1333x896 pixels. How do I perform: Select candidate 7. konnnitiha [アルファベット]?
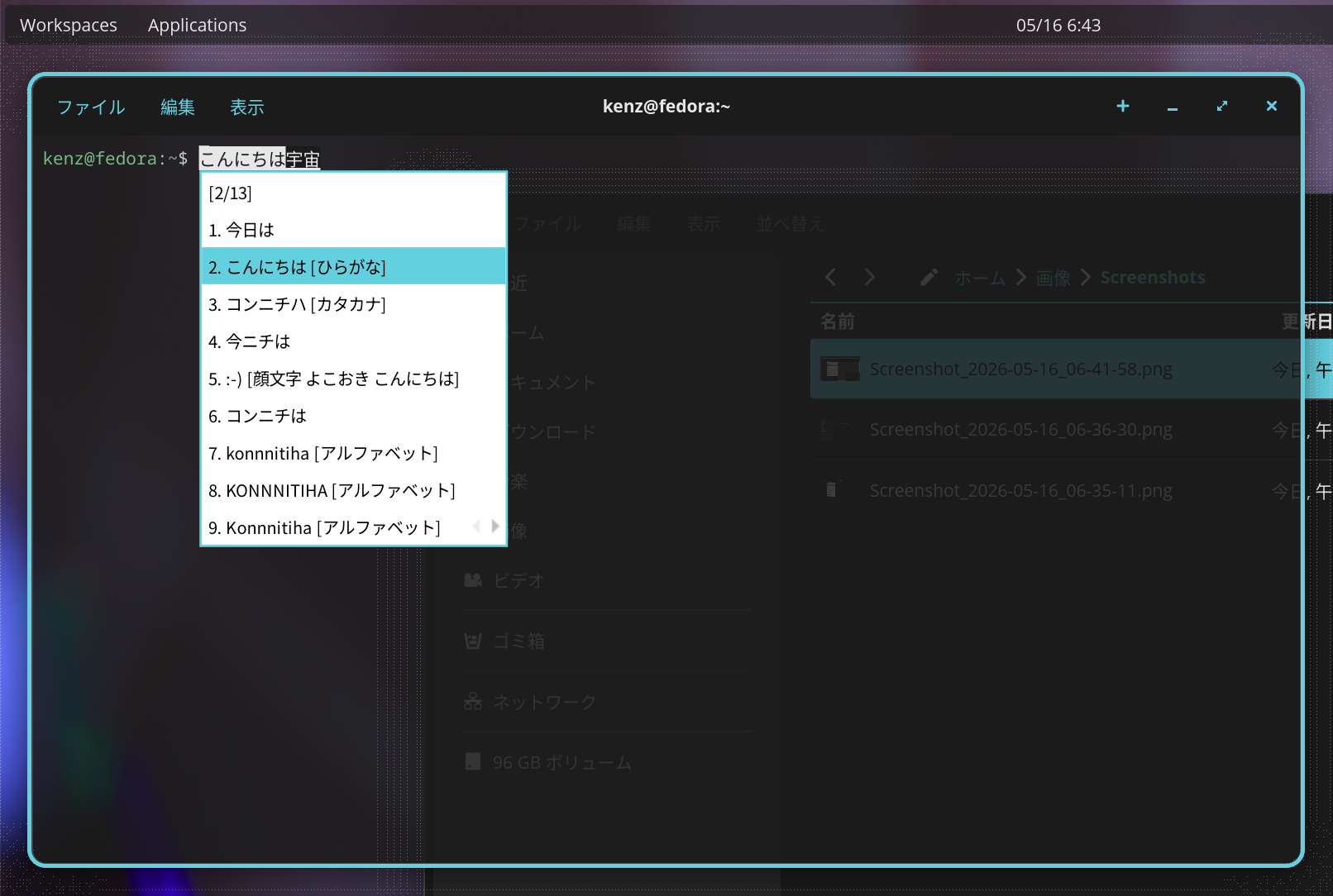click(x=354, y=453)
